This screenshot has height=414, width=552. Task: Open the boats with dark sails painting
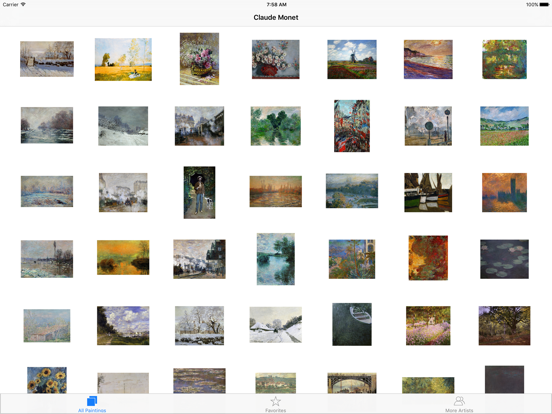(428, 192)
